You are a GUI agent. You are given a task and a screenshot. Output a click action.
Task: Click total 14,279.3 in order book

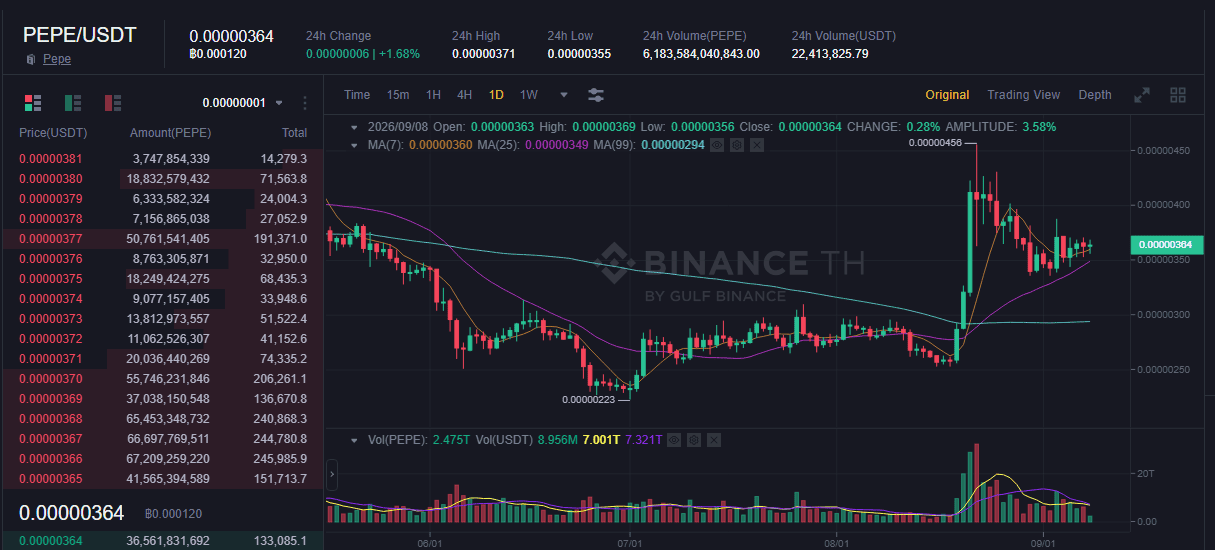(284, 158)
